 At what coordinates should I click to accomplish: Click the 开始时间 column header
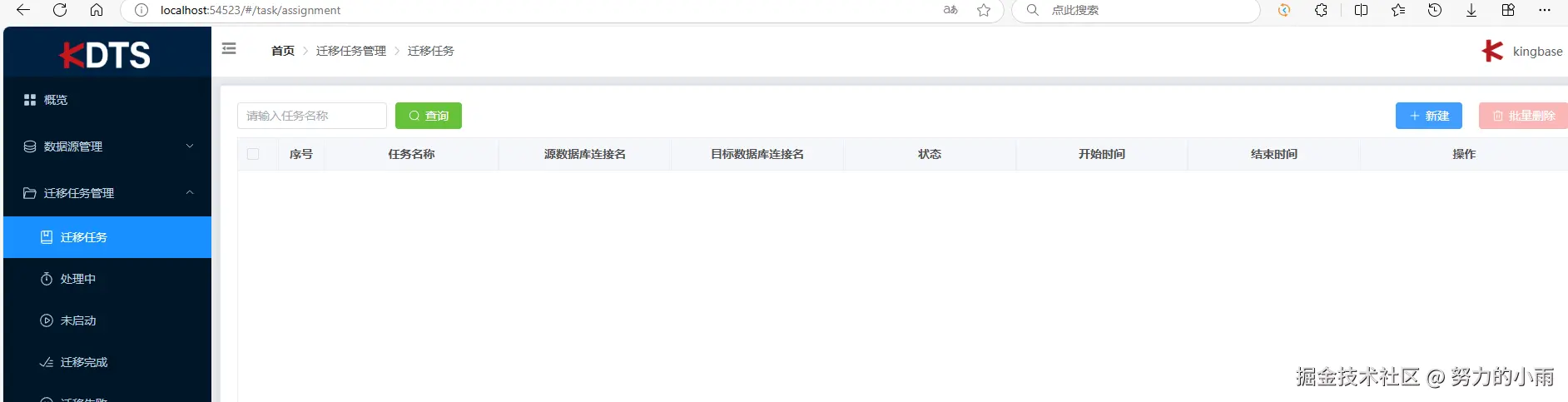click(1102, 154)
